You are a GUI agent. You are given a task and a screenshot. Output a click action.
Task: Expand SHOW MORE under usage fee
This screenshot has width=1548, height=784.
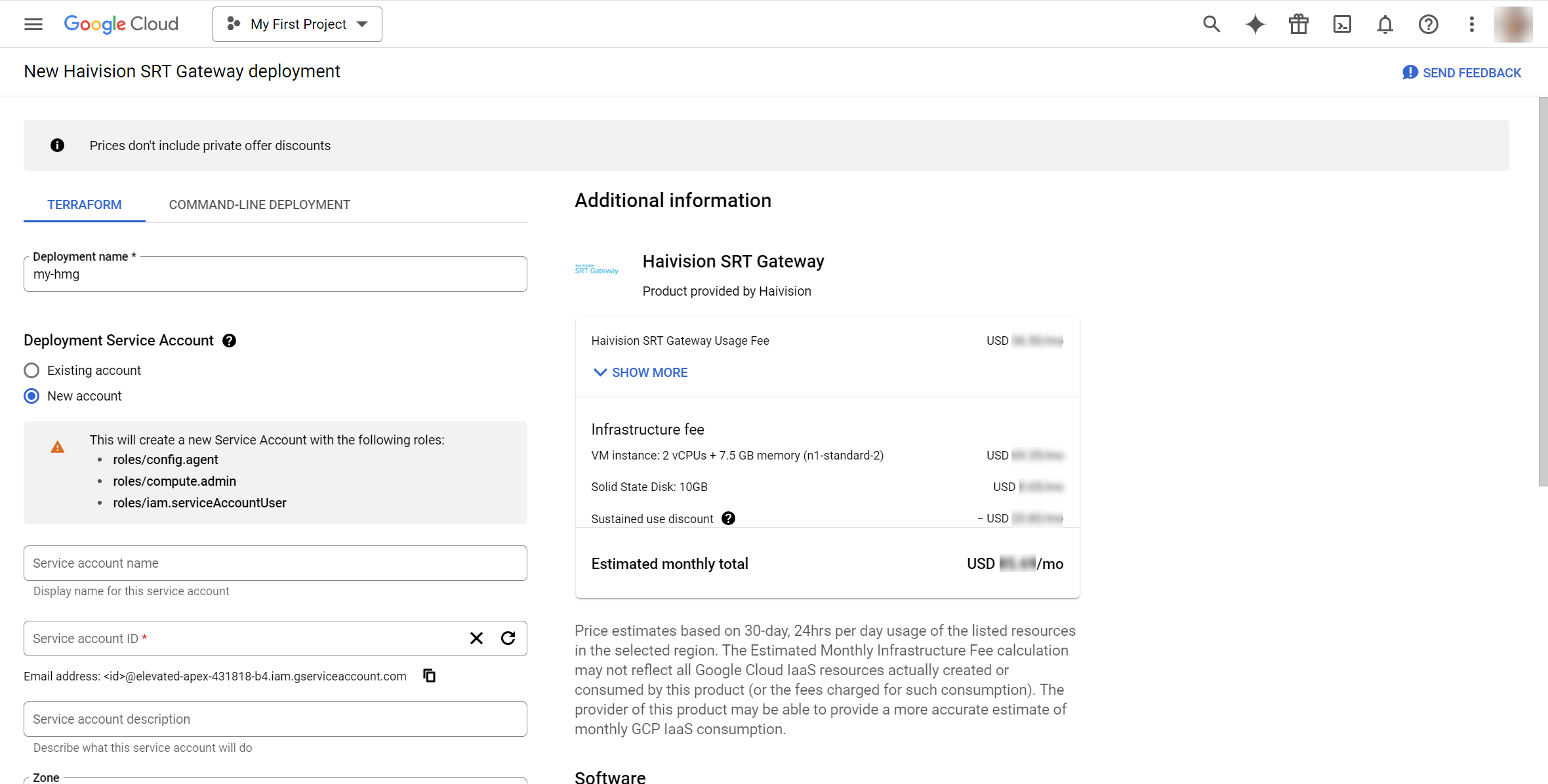click(640, 372)
